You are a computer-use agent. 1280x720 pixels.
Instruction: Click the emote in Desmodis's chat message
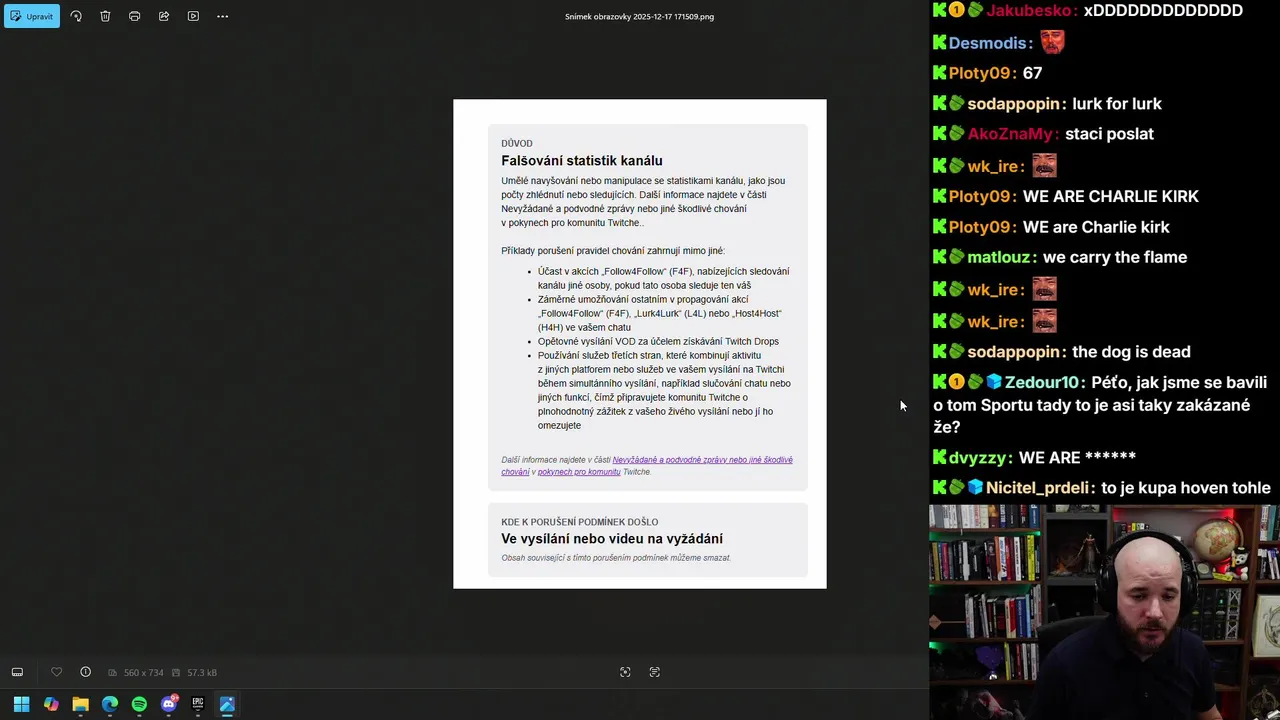point(1053,42)
